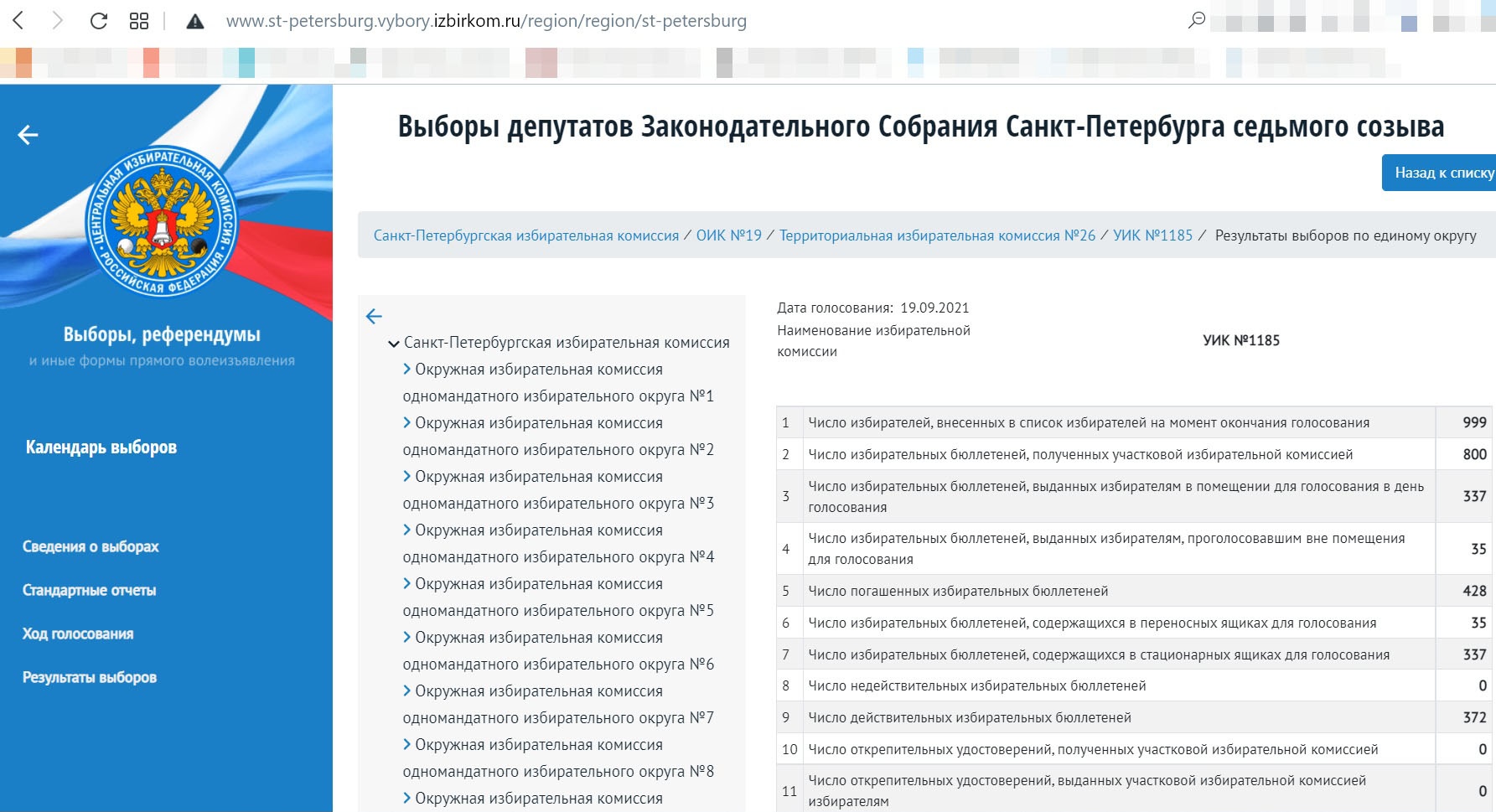Click the browser forward navigation arrow
This screenshot has width=1496, height=812.
point(57,20)
